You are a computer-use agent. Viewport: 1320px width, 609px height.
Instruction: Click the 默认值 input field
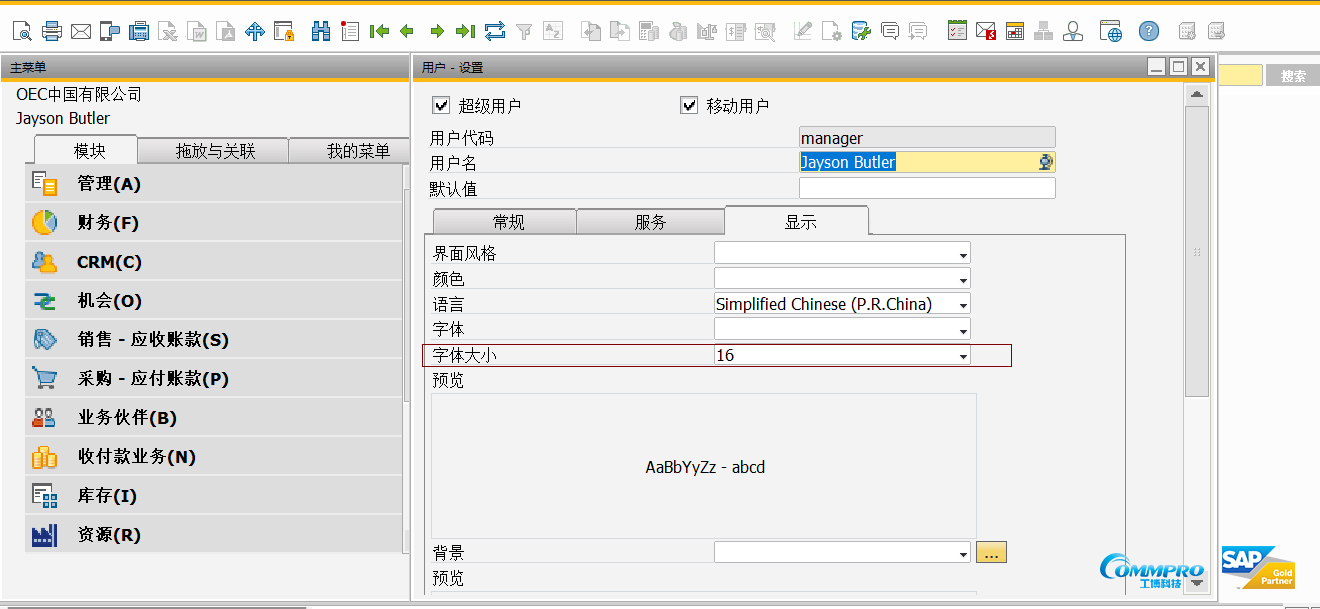(926, 189)
